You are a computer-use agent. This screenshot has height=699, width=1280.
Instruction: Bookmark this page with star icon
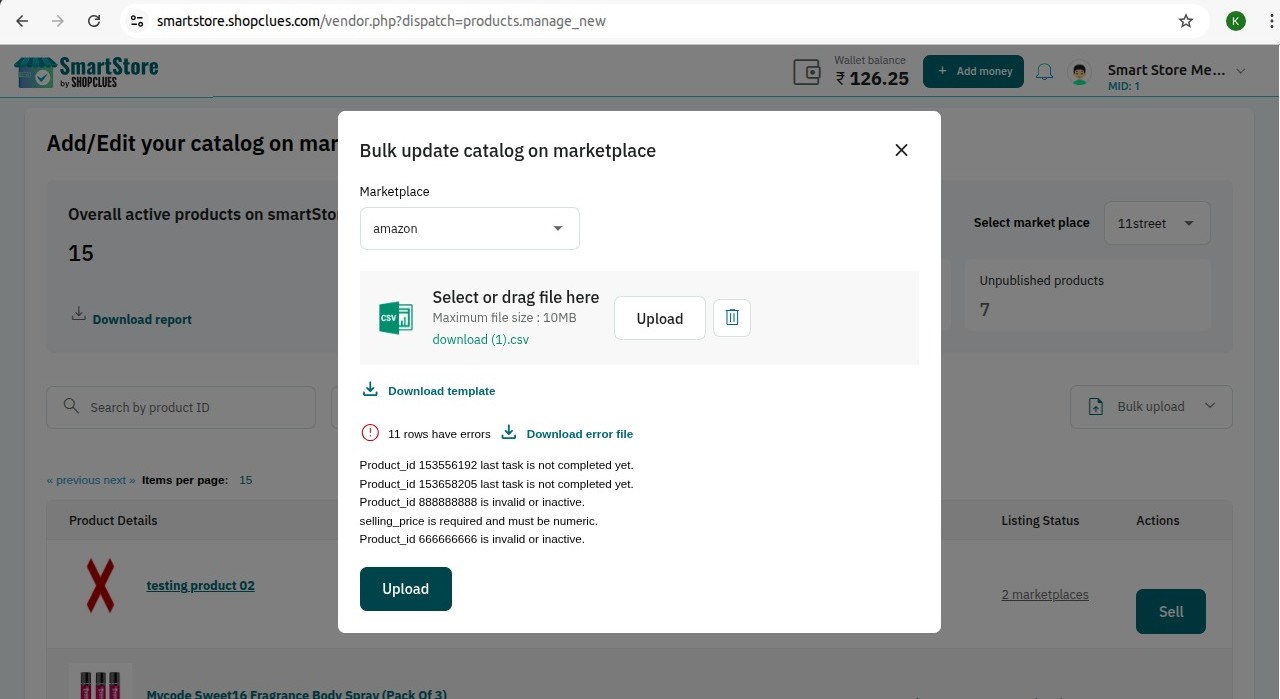point(1186,21)
